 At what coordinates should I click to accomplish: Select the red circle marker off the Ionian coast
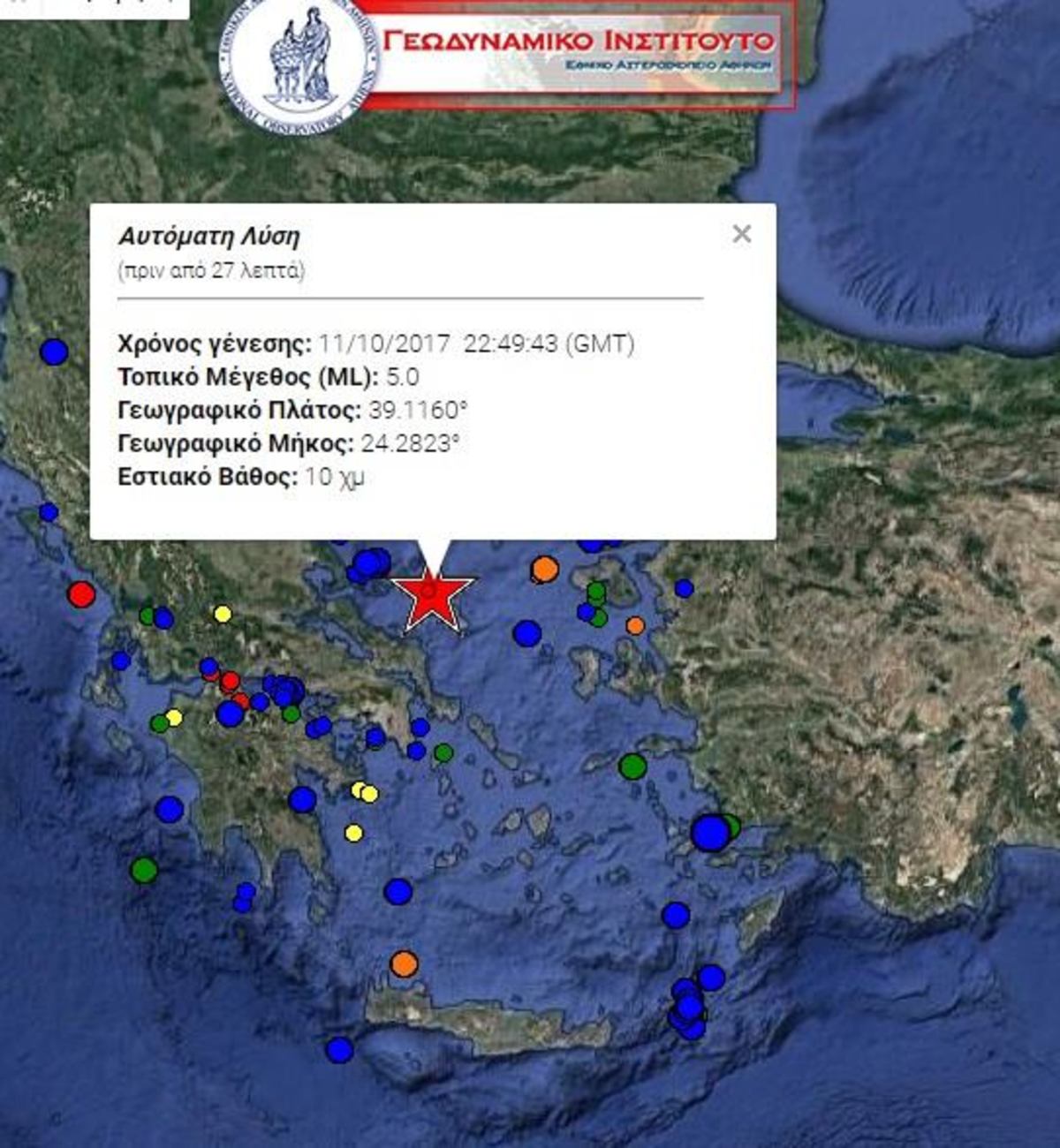pos(81,593)
